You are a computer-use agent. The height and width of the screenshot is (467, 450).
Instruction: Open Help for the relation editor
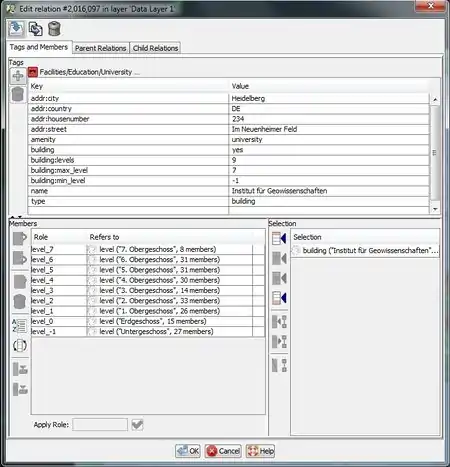260,451
